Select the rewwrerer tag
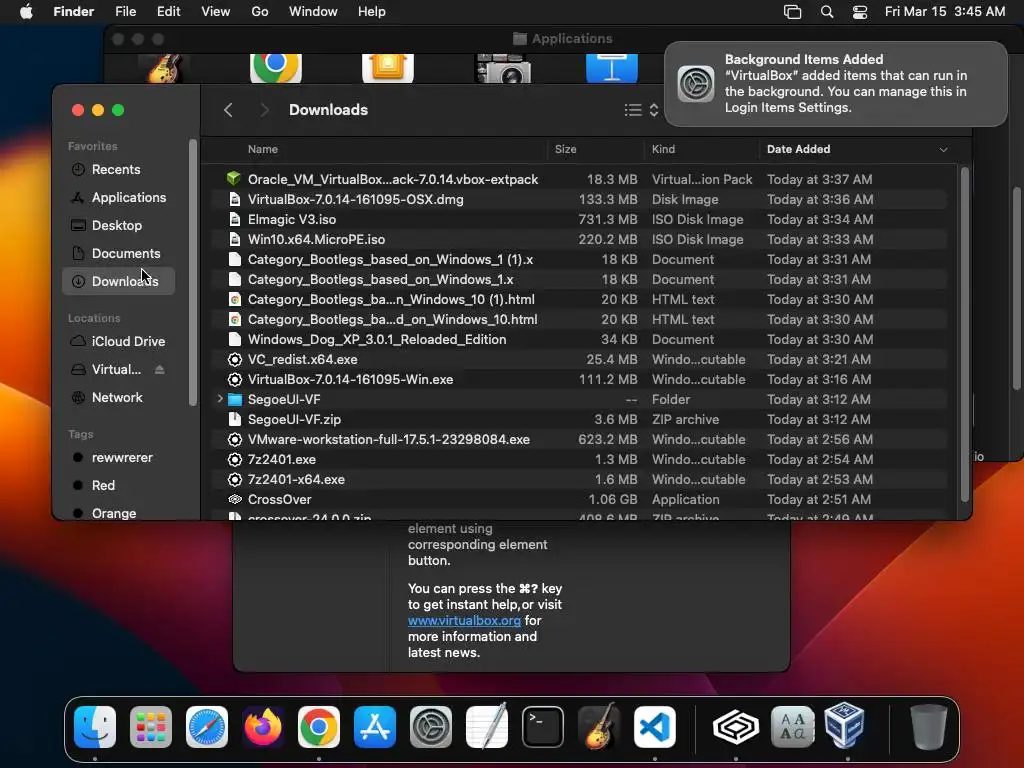1024x768 pixels. 119,458
